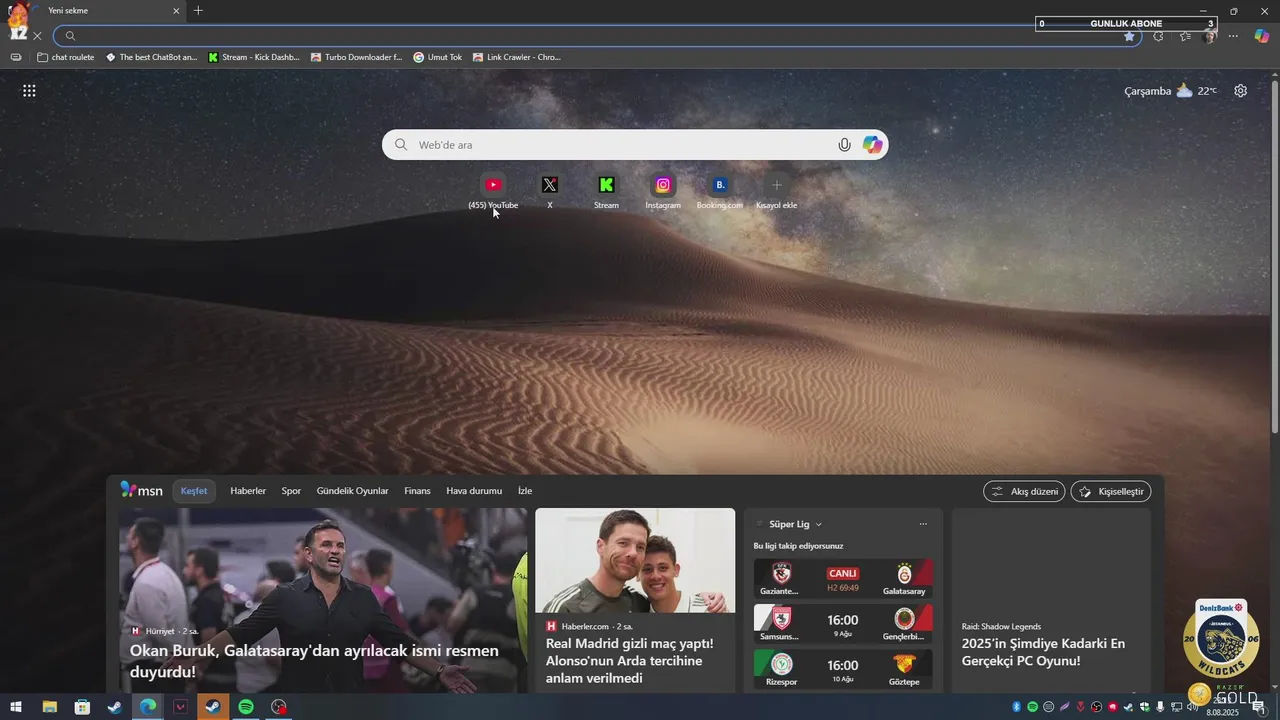
Task: Open The best ChatBot bookmark
Action: point(152,57)
